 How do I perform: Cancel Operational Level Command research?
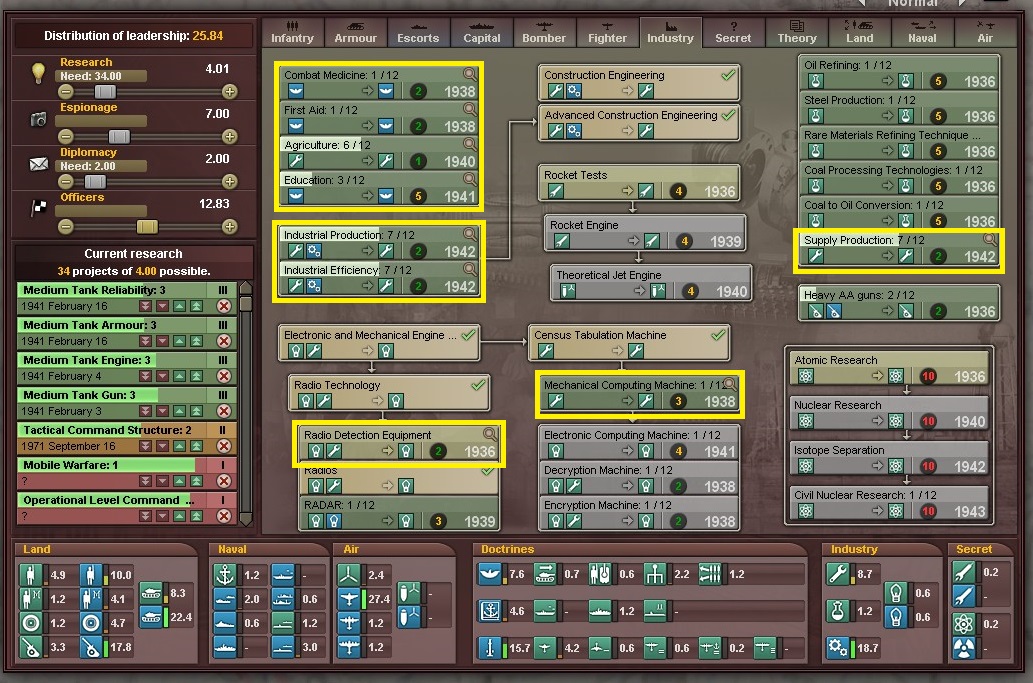(x=224, y=516)
